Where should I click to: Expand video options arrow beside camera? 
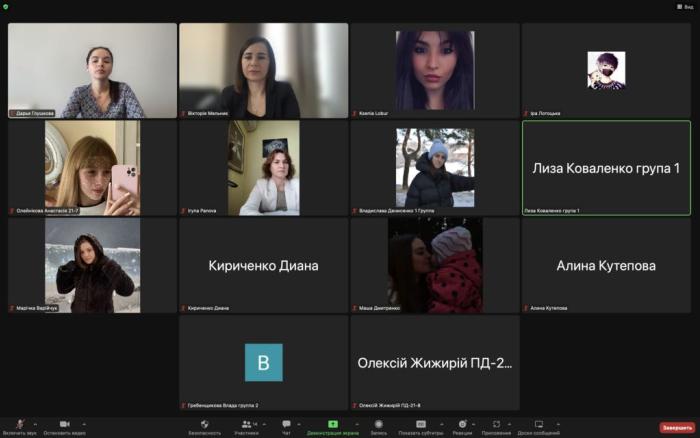pos(83,423)
